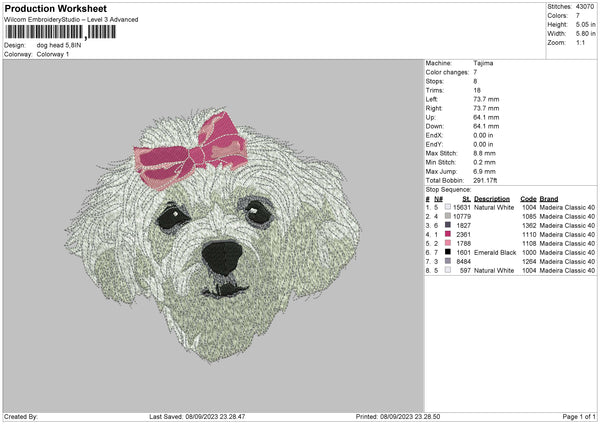
Task: Click the zoom value '1:1'
Action: 580,42
